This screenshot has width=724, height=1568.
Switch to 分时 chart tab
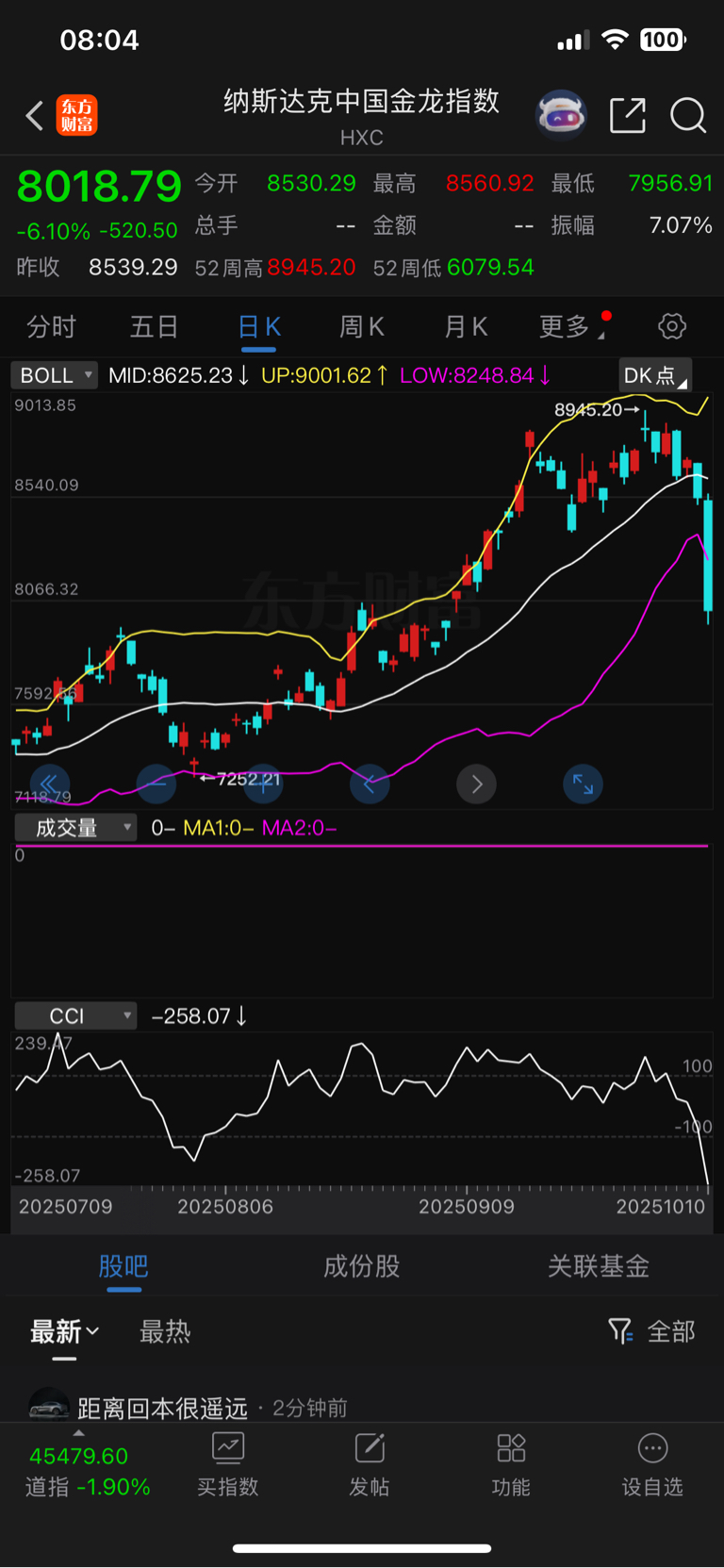tap(51, 327)
